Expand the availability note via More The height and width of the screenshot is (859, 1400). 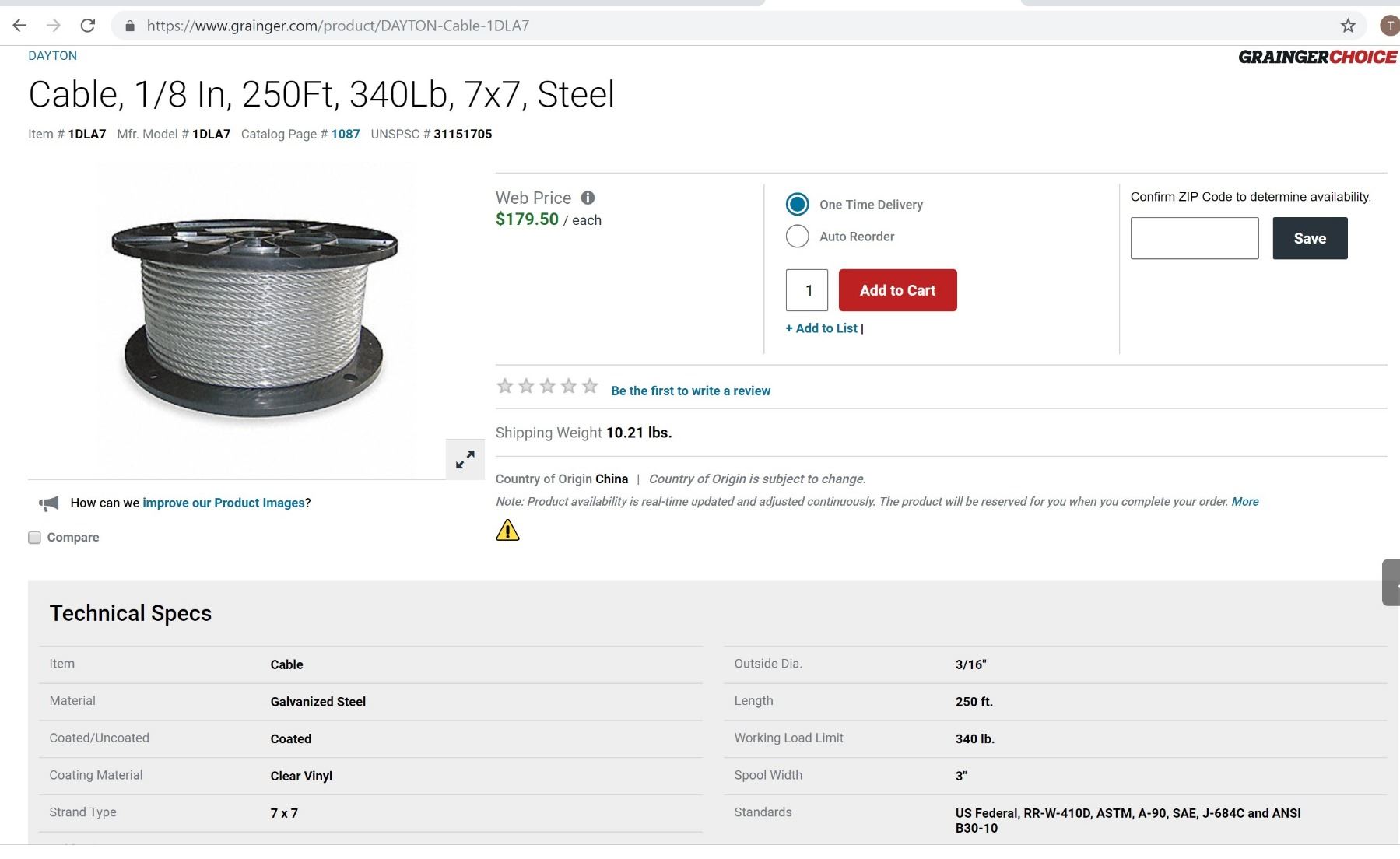(x=1244, y=502)
